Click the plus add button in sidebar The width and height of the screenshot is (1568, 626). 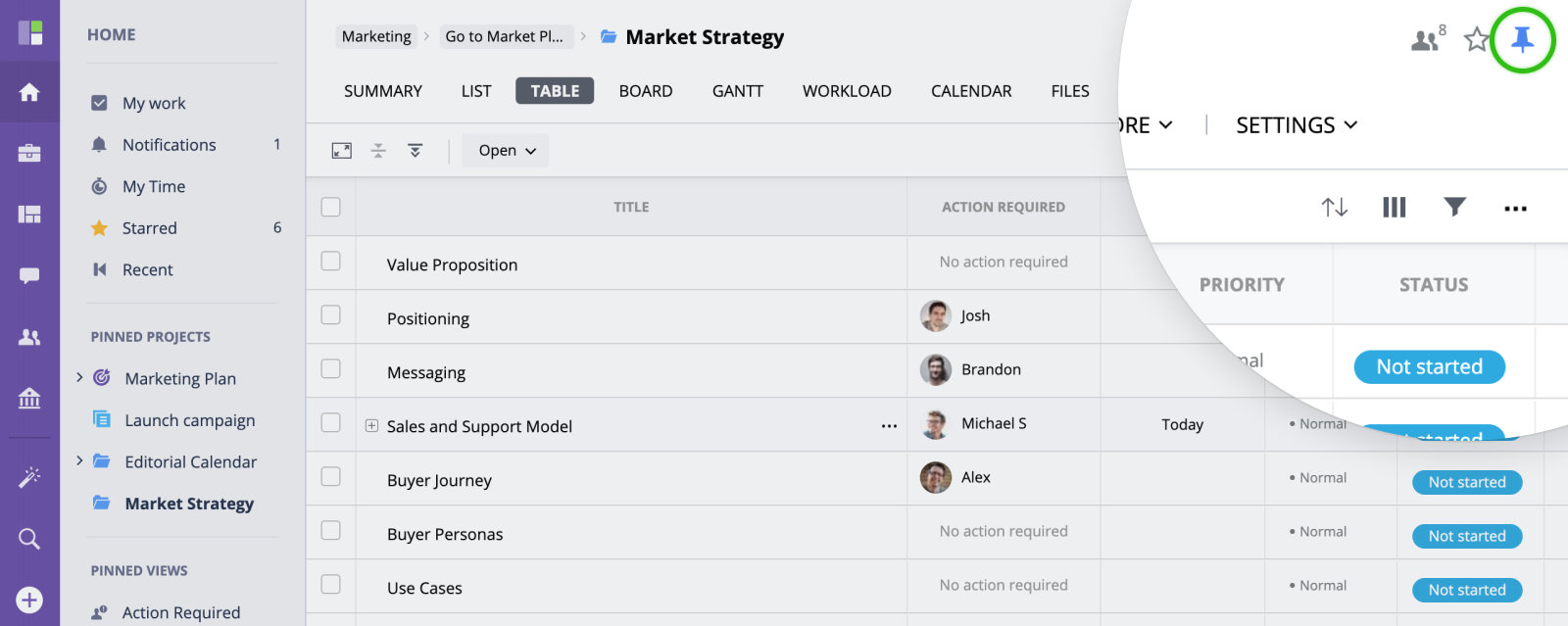(x=29, y=600)
